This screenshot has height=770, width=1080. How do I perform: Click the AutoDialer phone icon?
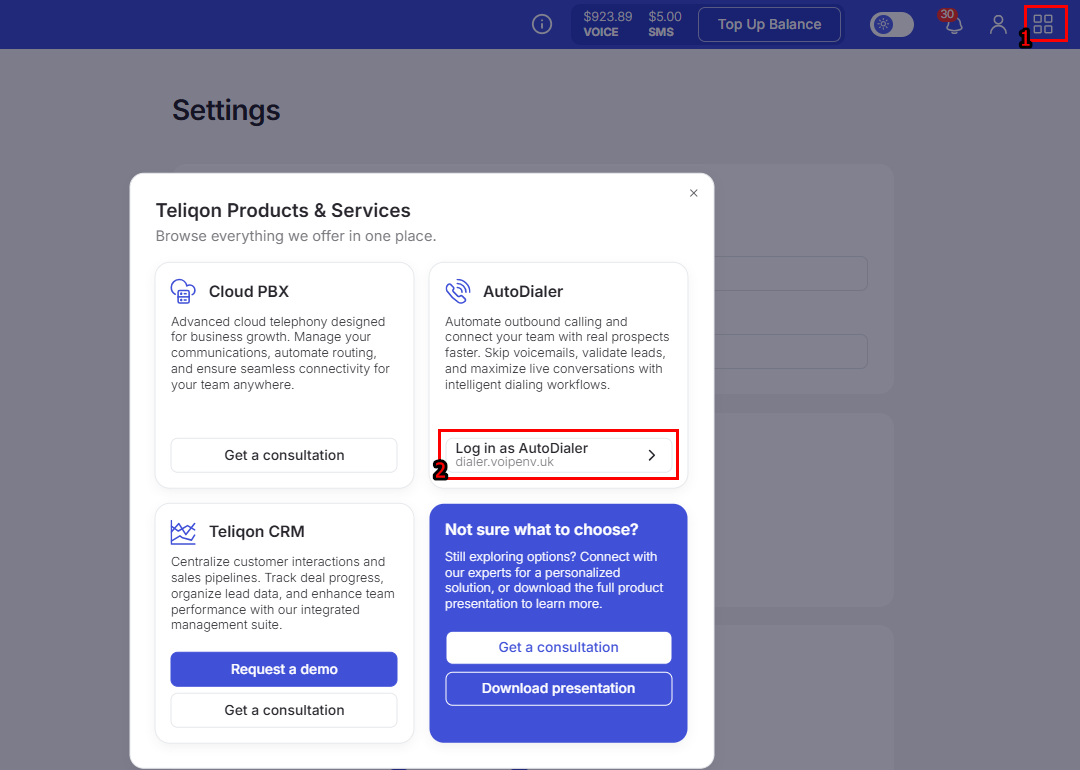[457, 291]
